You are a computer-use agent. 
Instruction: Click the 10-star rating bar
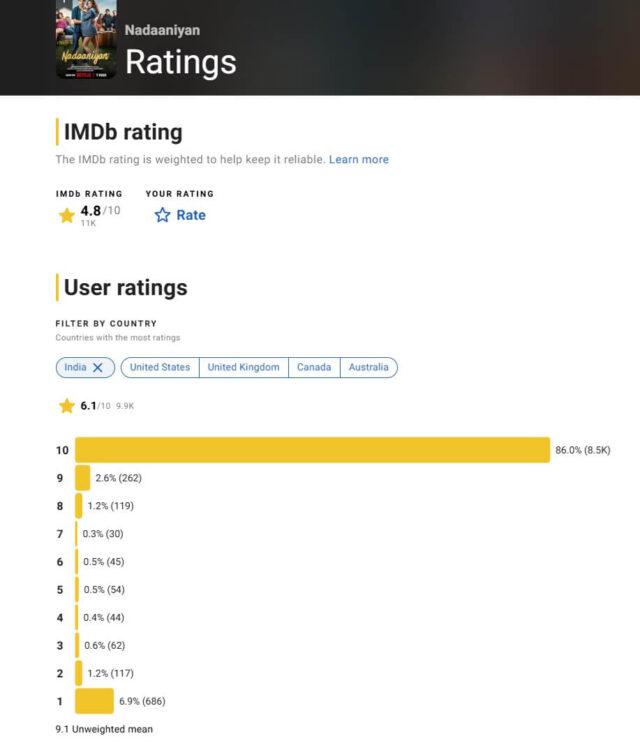click(312, 450)
